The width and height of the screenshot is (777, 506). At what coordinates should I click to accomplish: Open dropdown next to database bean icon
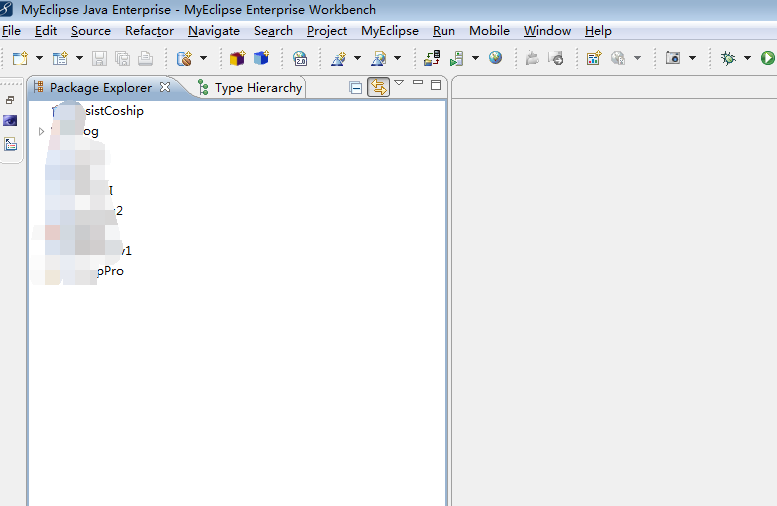pyautogui.click(x=203, y=58)
